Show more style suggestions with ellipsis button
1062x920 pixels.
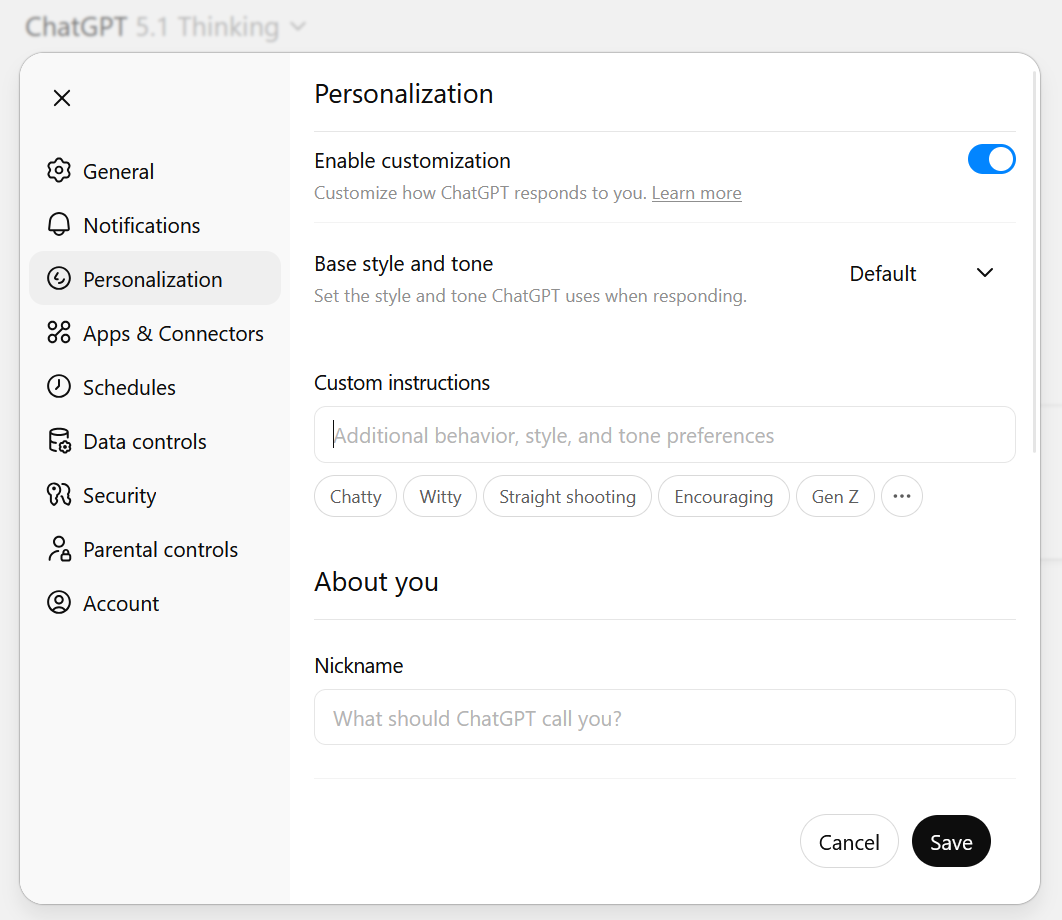901,497
